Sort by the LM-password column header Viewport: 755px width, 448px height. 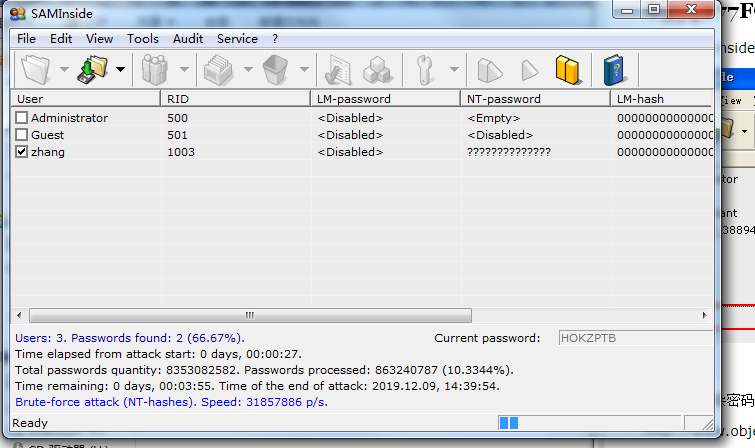pyautogui.click(x=385, y=99)
